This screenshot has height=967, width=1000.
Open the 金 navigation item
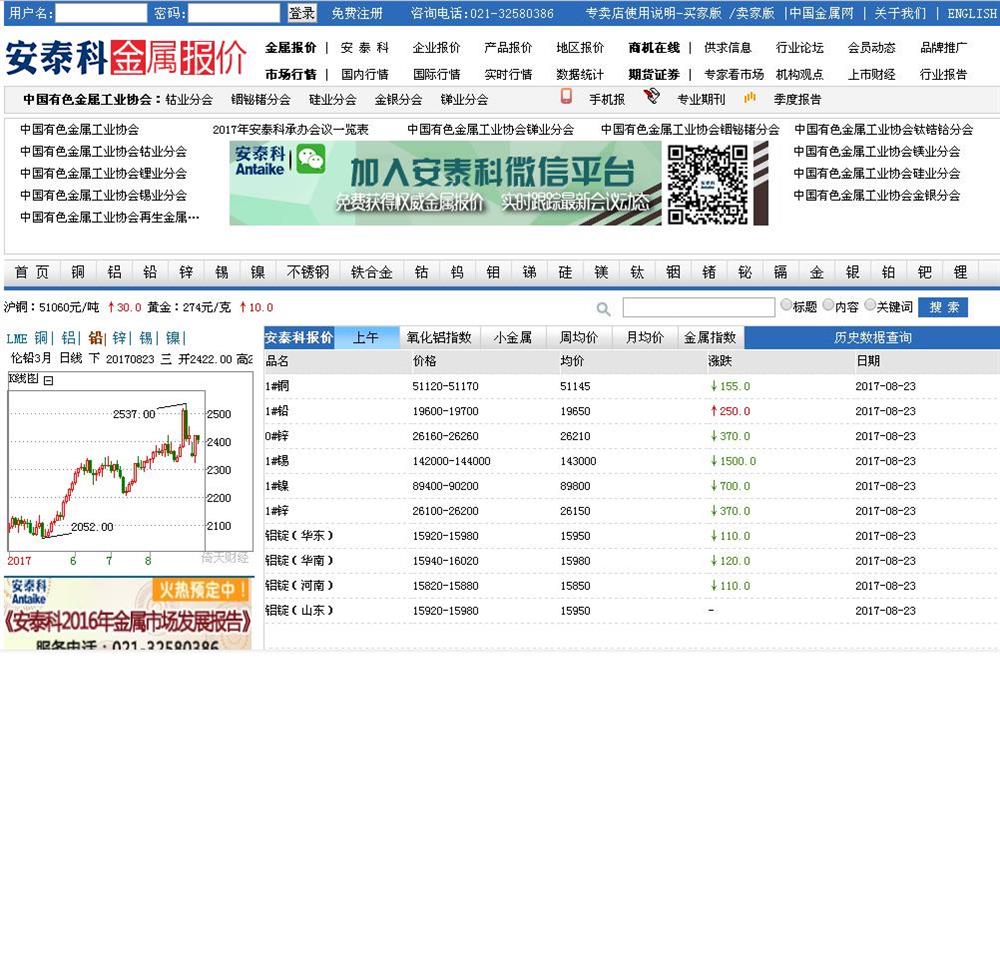pyautogui.click(x=816, y=272)
